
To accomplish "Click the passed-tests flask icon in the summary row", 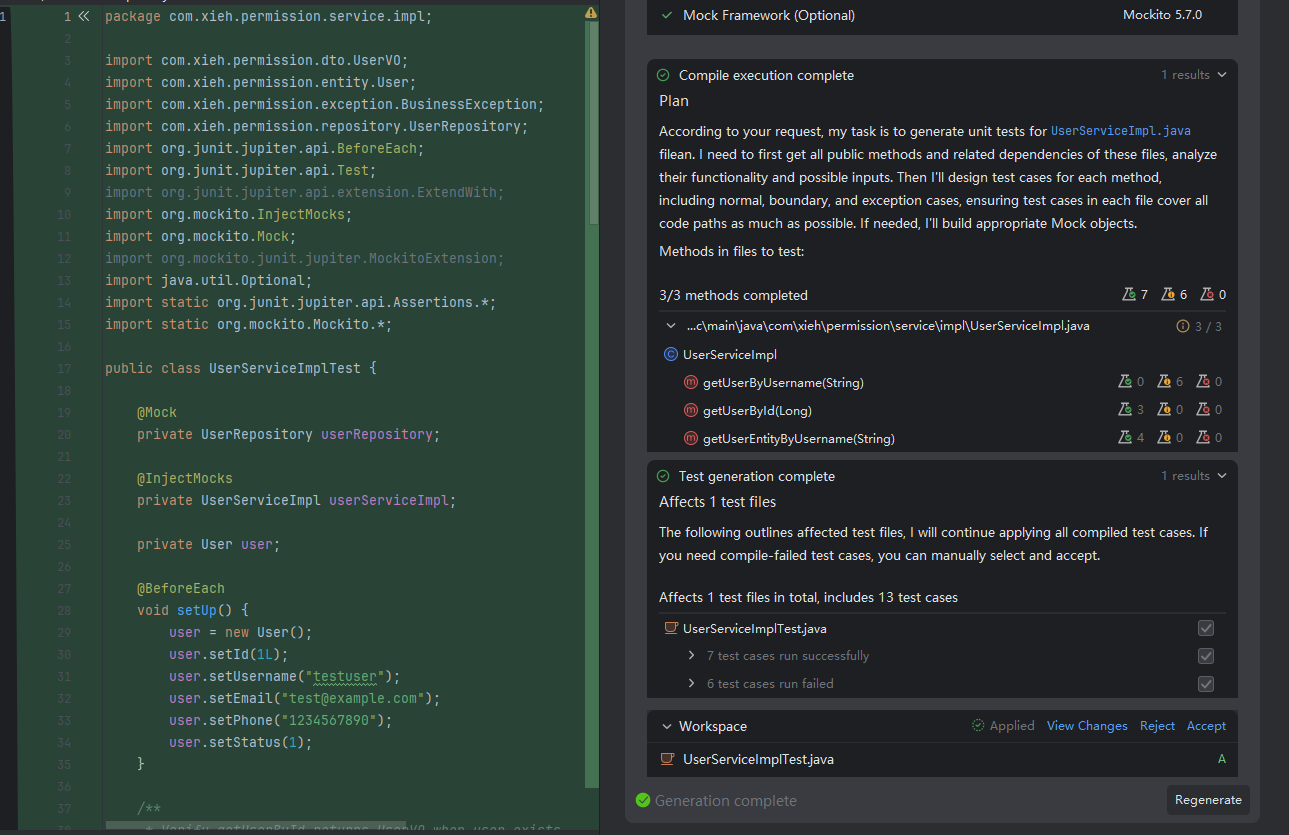I will [x=1129, y=295].
